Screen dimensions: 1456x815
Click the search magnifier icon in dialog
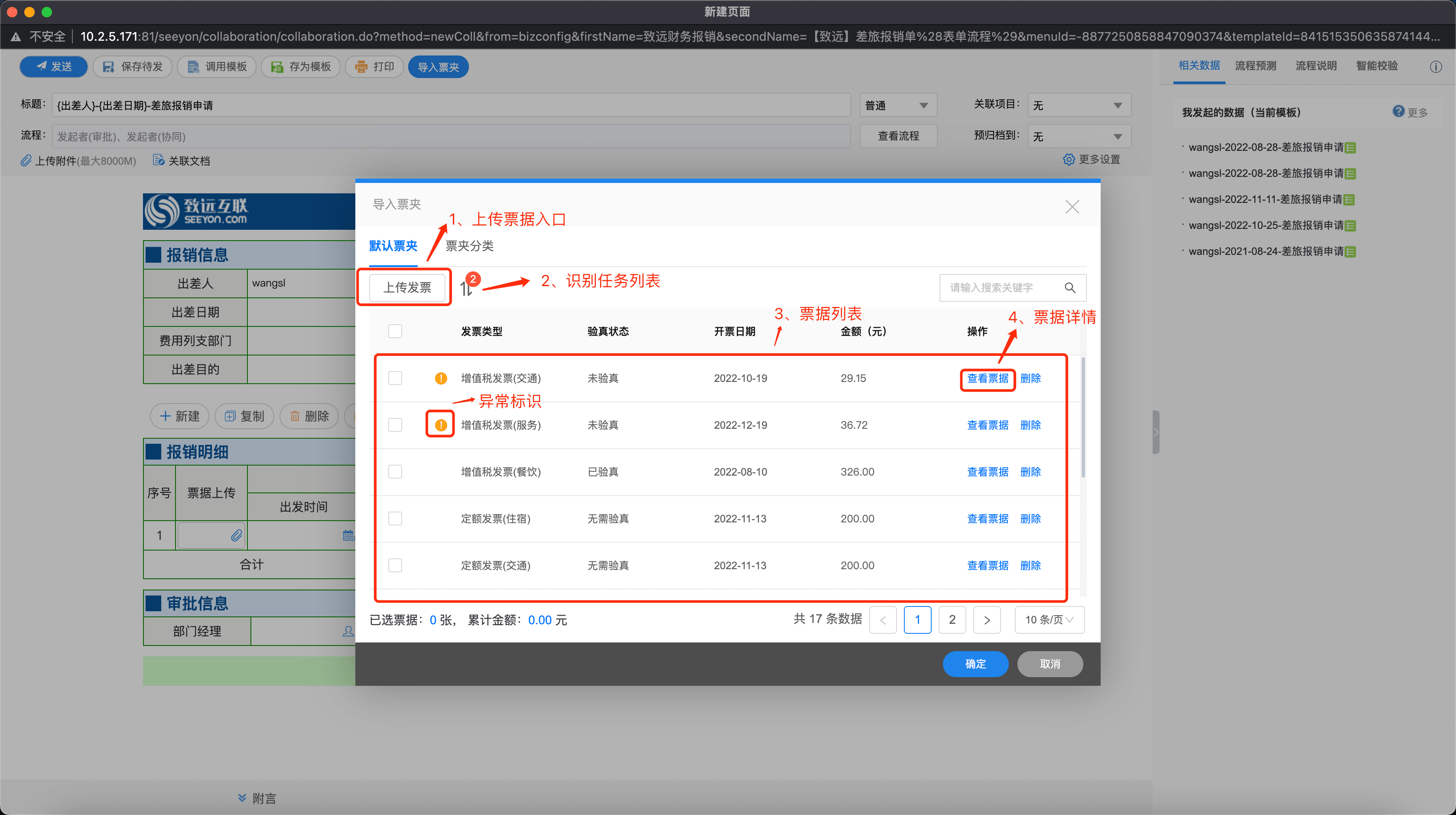pos(1069,287)
